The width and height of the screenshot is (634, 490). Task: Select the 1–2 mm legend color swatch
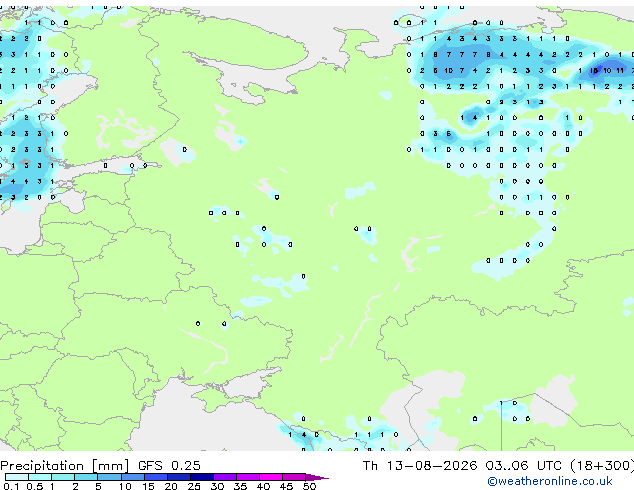pos(63,477)
